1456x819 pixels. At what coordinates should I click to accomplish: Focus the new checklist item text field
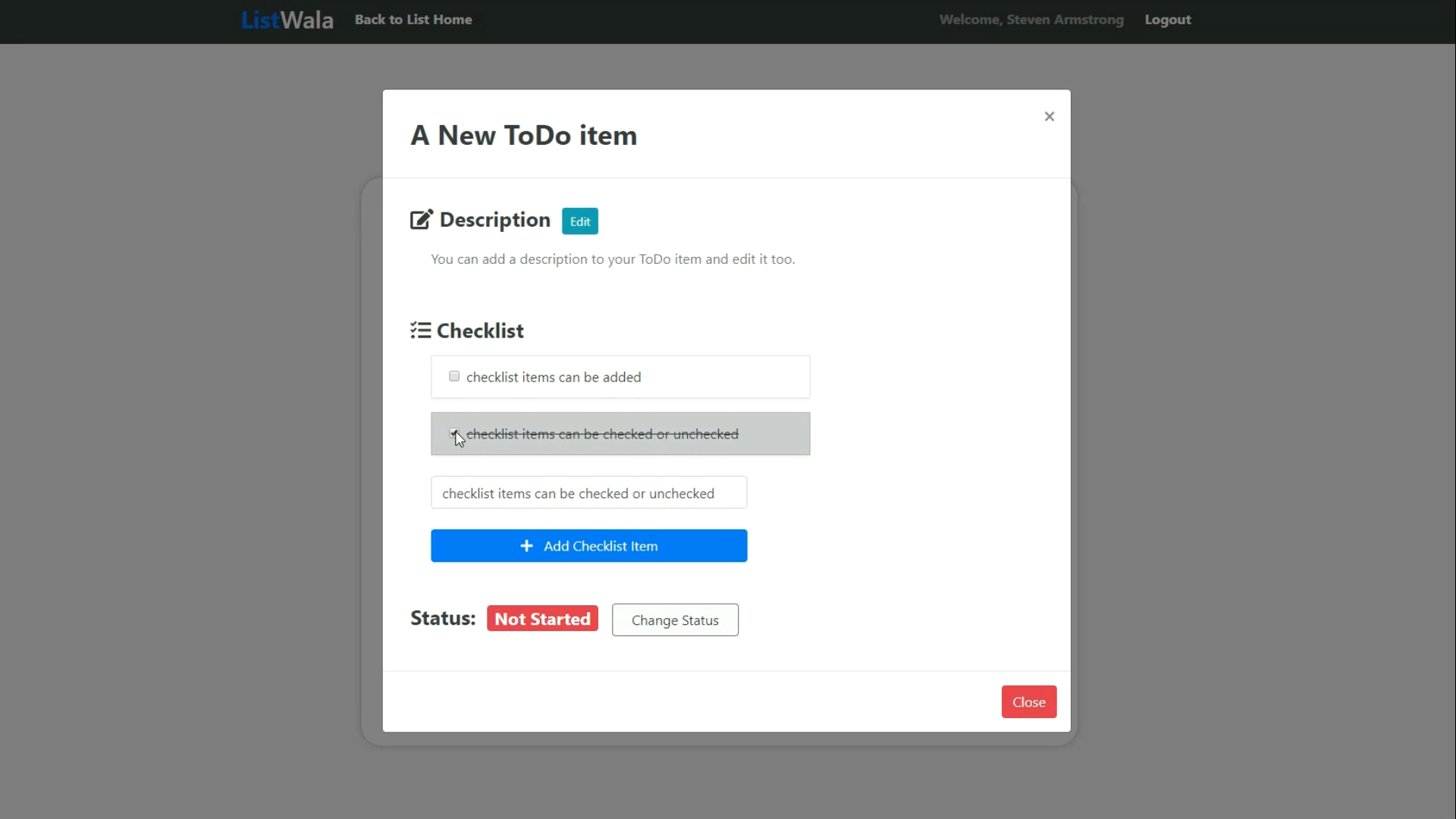pos(588,493)
